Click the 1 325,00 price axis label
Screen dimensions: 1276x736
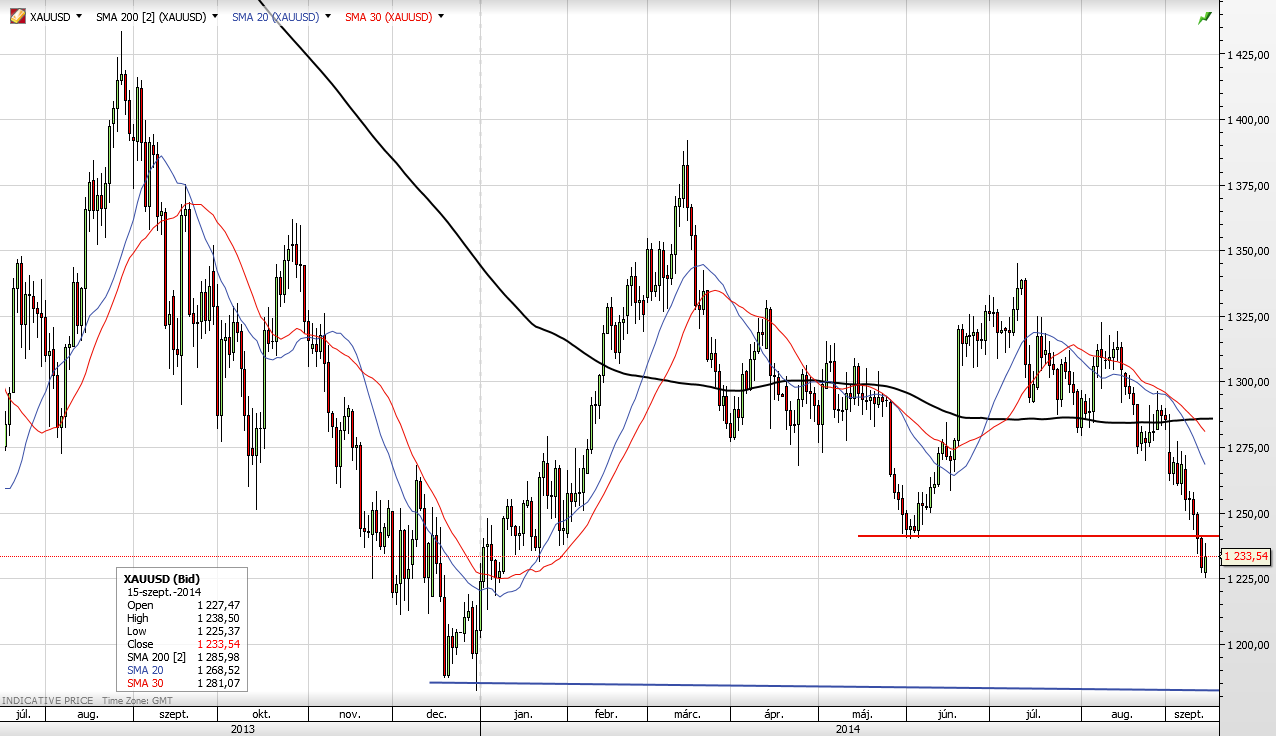(1248, 317)
